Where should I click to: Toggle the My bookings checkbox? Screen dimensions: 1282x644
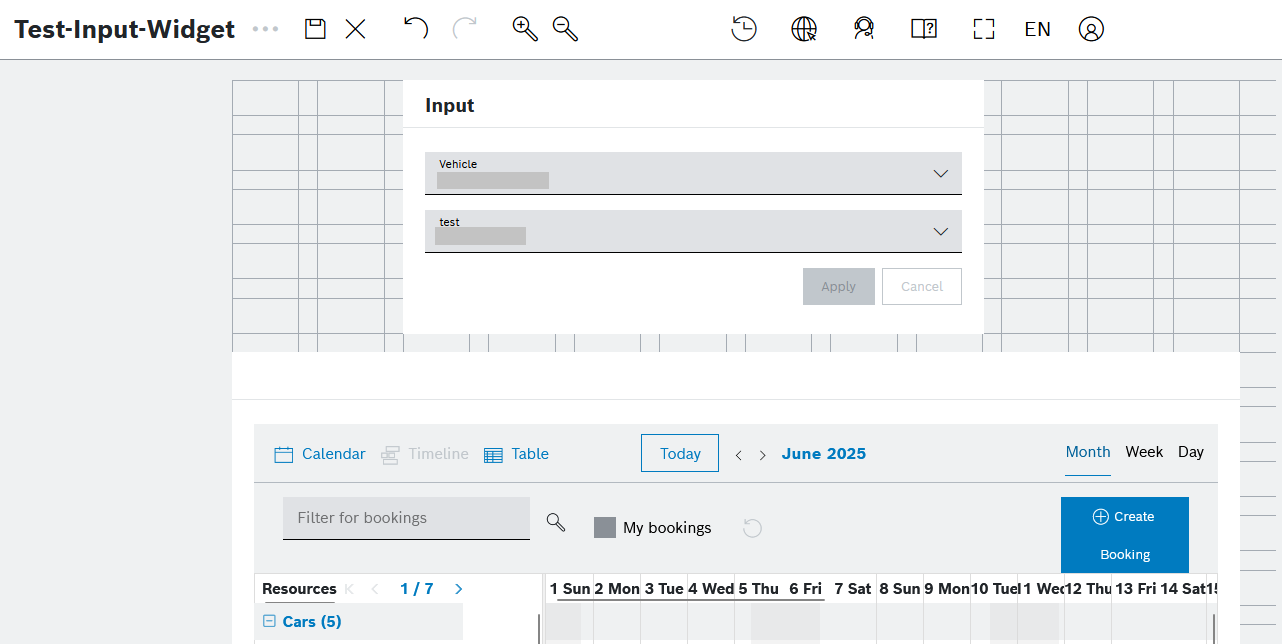coord(605,528)
